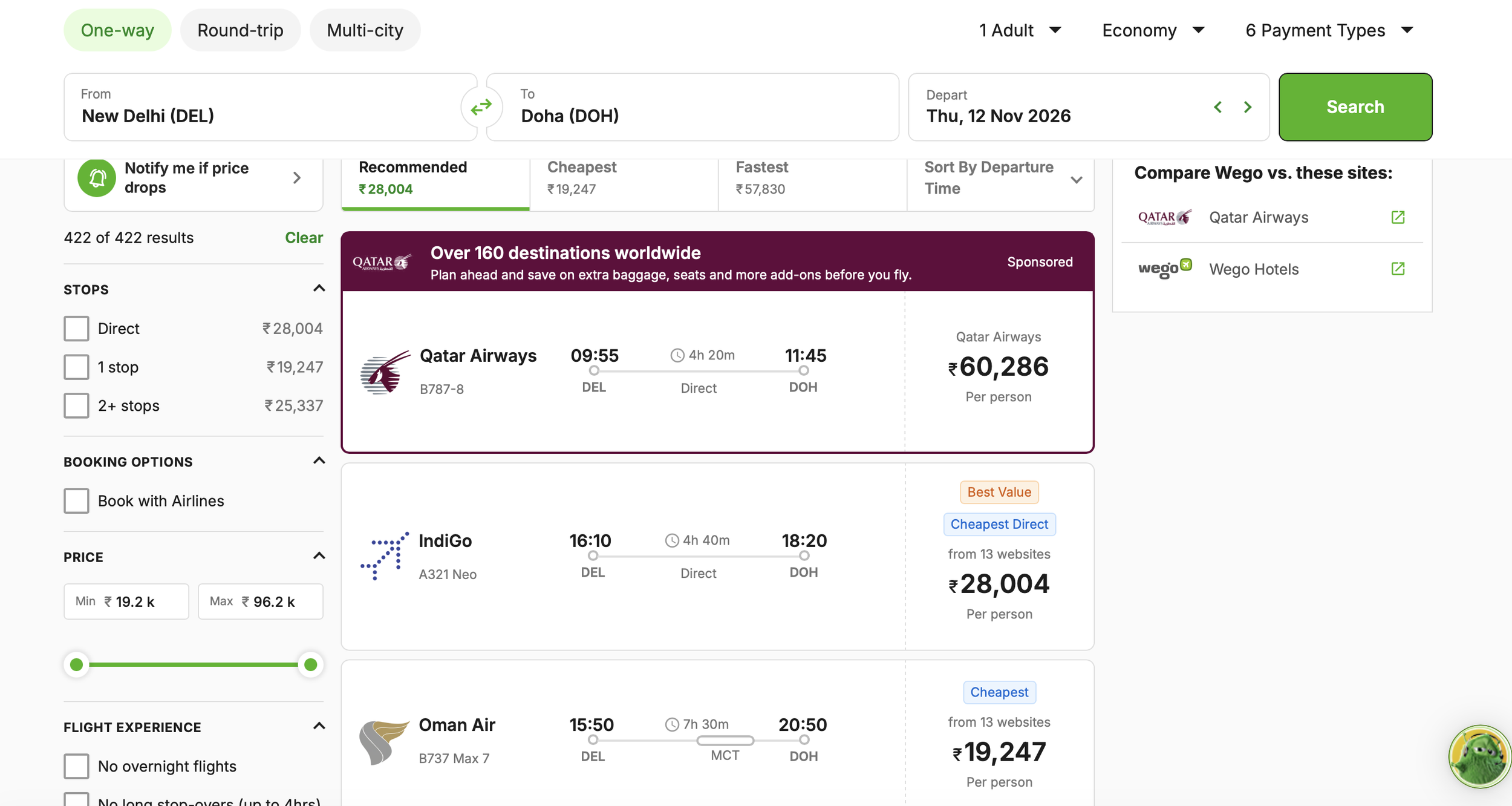
Task: Click the Cheapest badge on Oman Air
Action: 999,692
